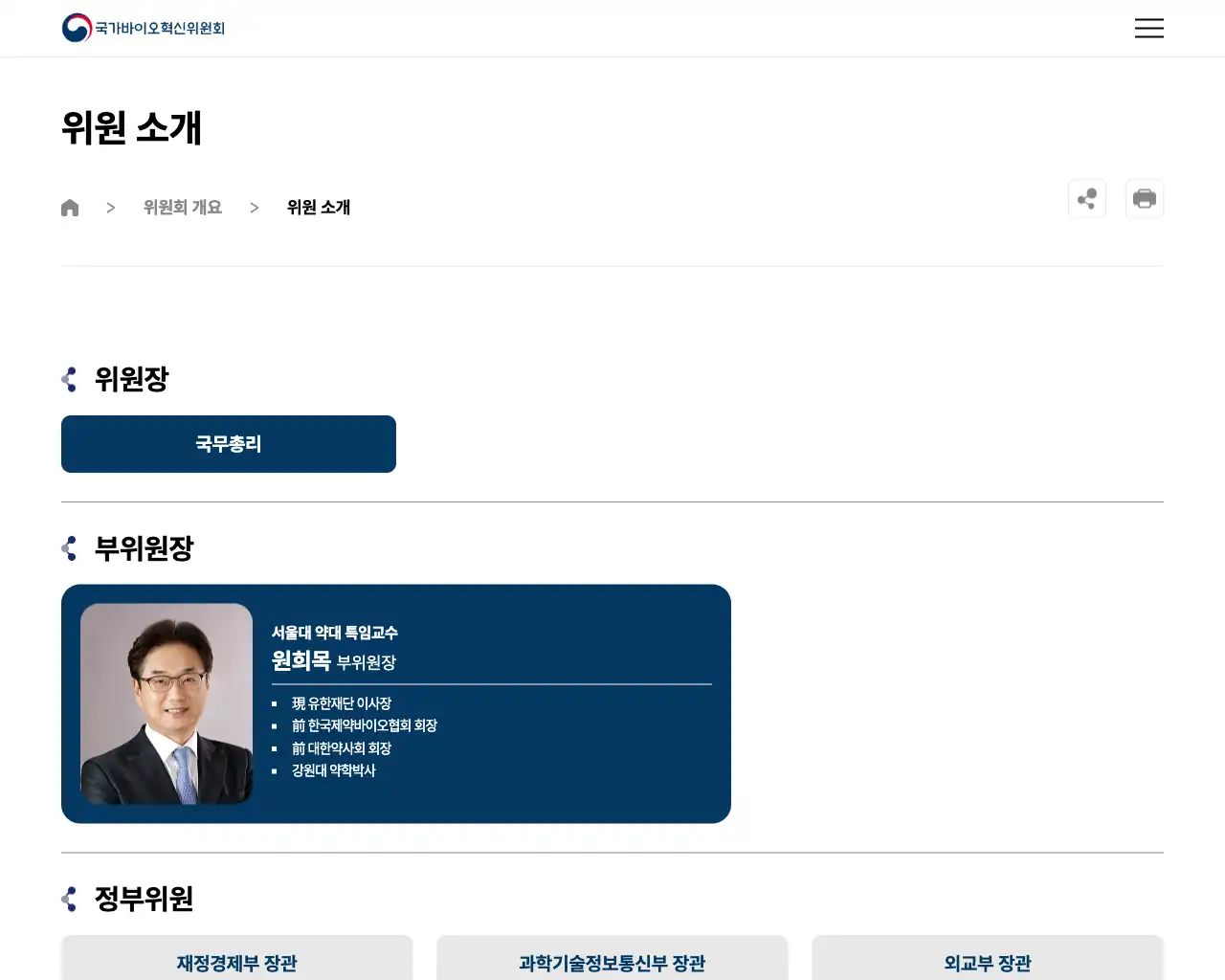This screenshot has width=1225, height=980.
Task: Click 서울대 약대 특임교수 text
Action: pyautogui.click(x=335, y=633)
